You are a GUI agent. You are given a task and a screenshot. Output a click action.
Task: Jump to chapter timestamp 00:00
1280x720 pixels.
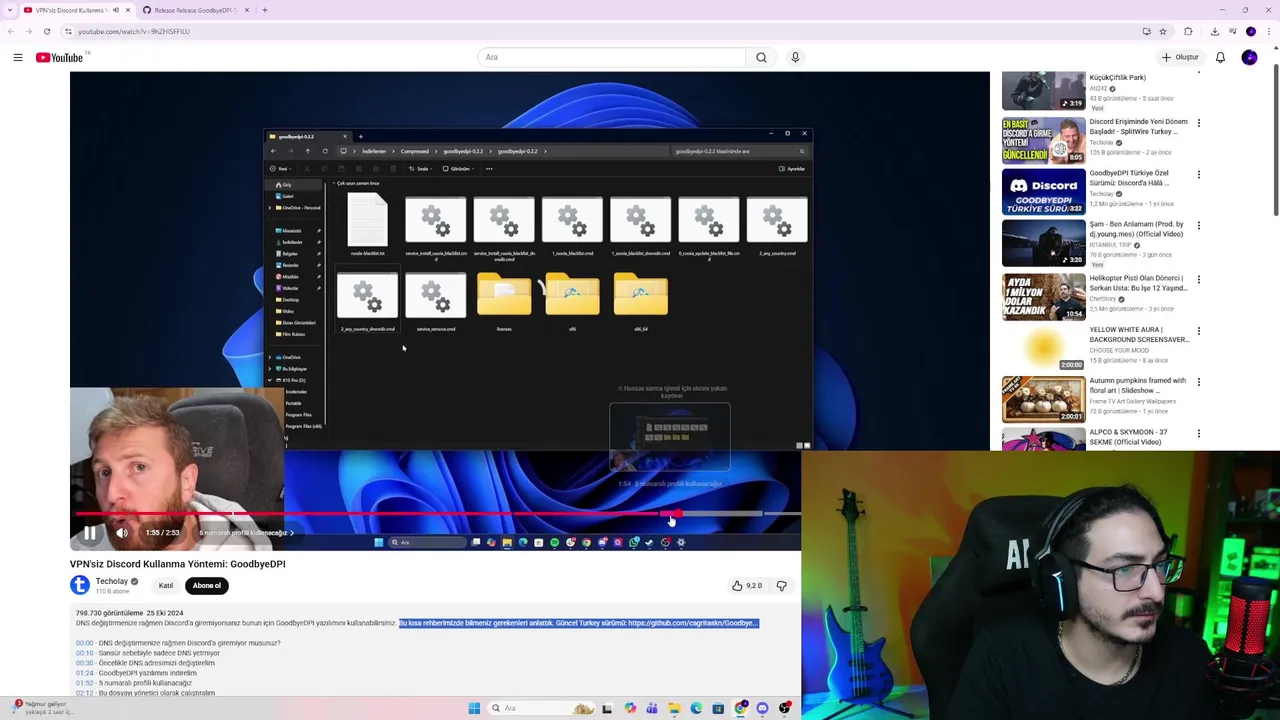84,643
